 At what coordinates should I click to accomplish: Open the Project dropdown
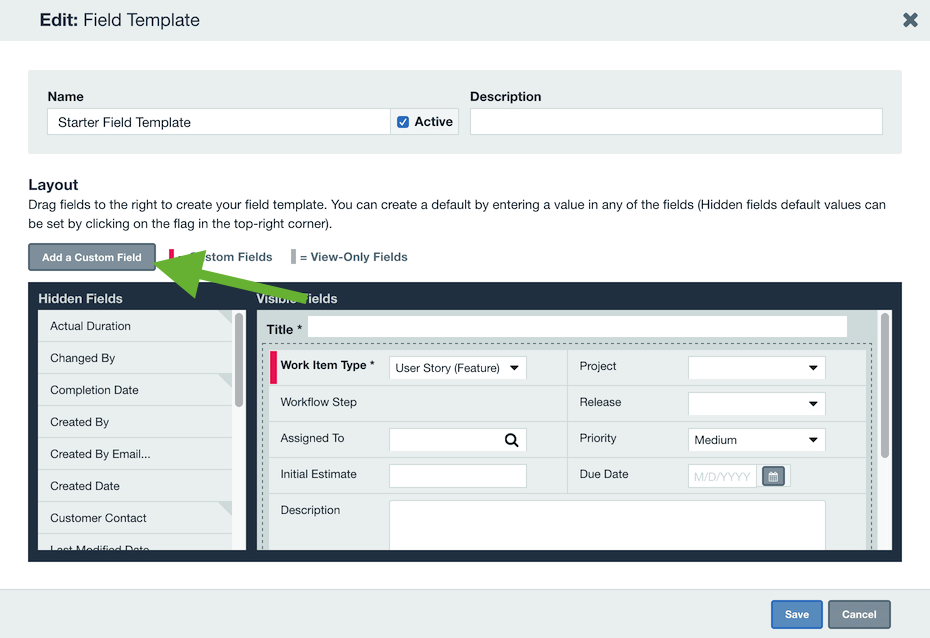pyautogui.click(x=756, y=368)
